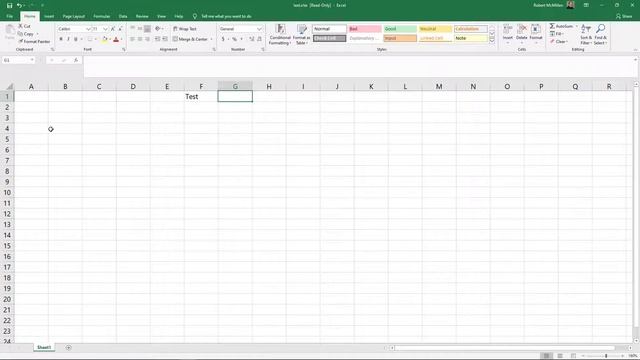Apply percent style
This screenshot has width=640, height=360.
tap(235, 39)
